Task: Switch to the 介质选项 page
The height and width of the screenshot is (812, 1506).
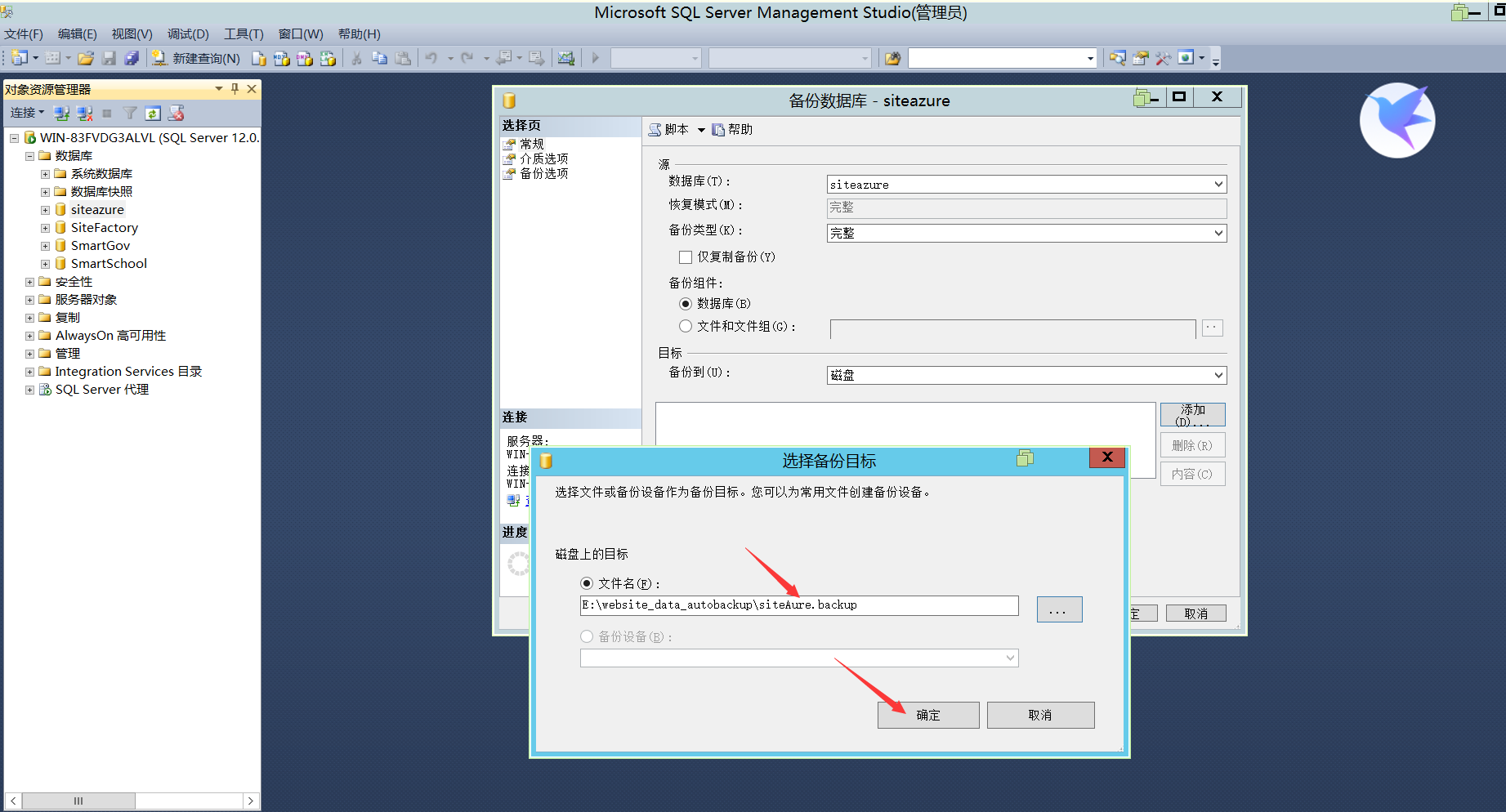Action: 544,158
